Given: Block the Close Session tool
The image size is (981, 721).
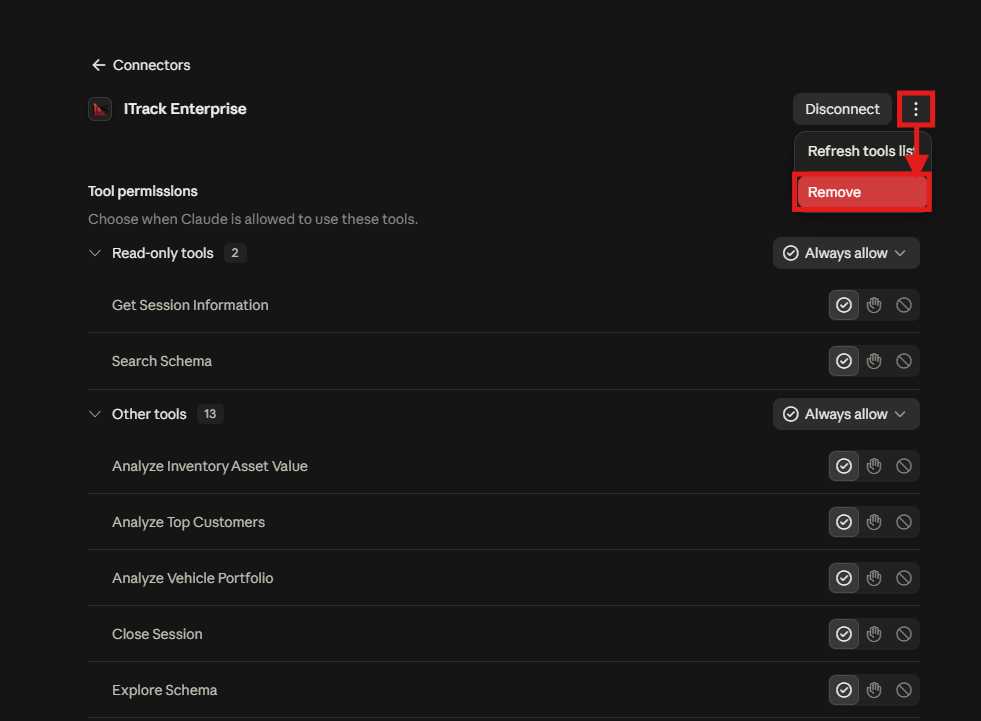Looking at the screenshot, I should 904,634.
